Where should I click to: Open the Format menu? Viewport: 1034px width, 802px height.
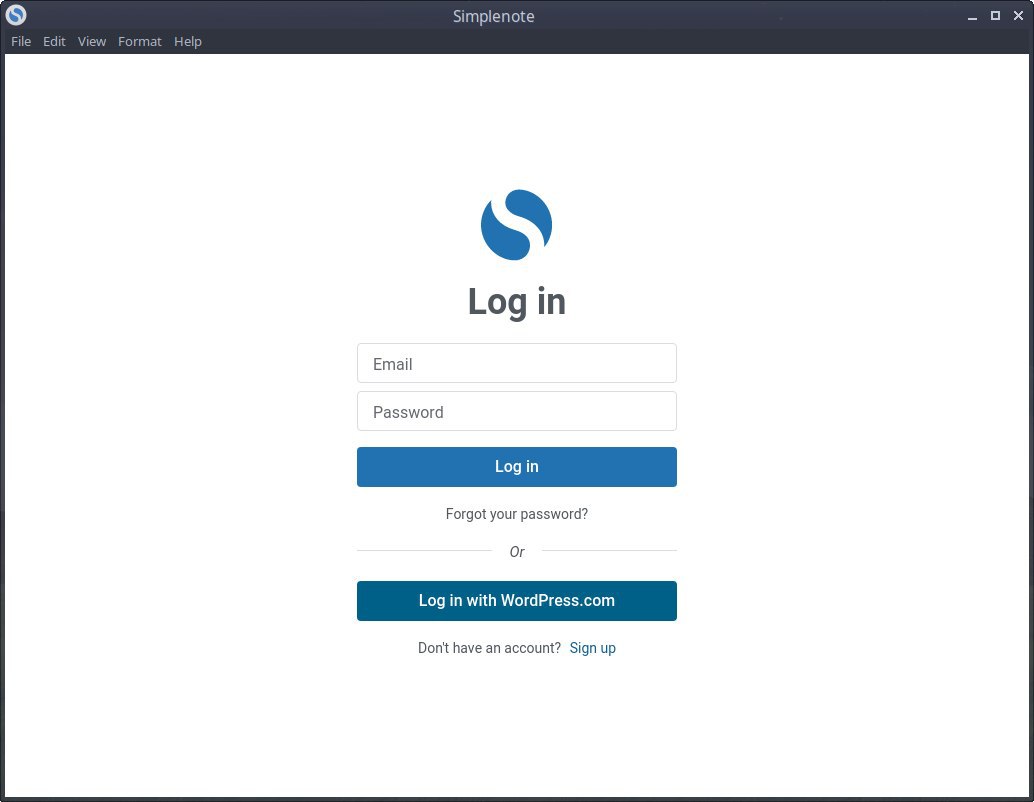pos(140,42)
